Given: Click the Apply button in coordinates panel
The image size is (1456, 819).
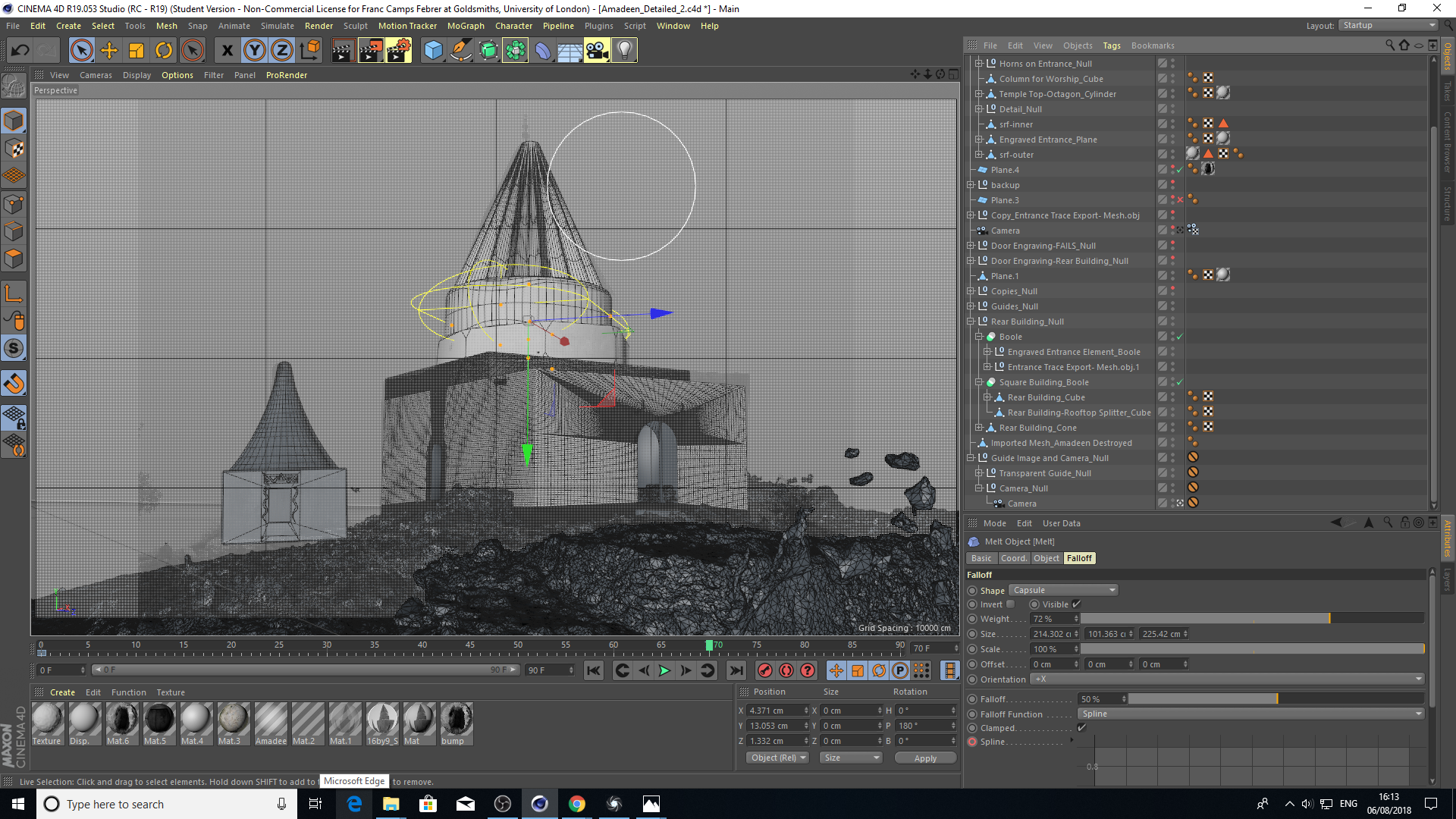Looking at the screenshot, I should pyautogui.click(x=924, y=758).
